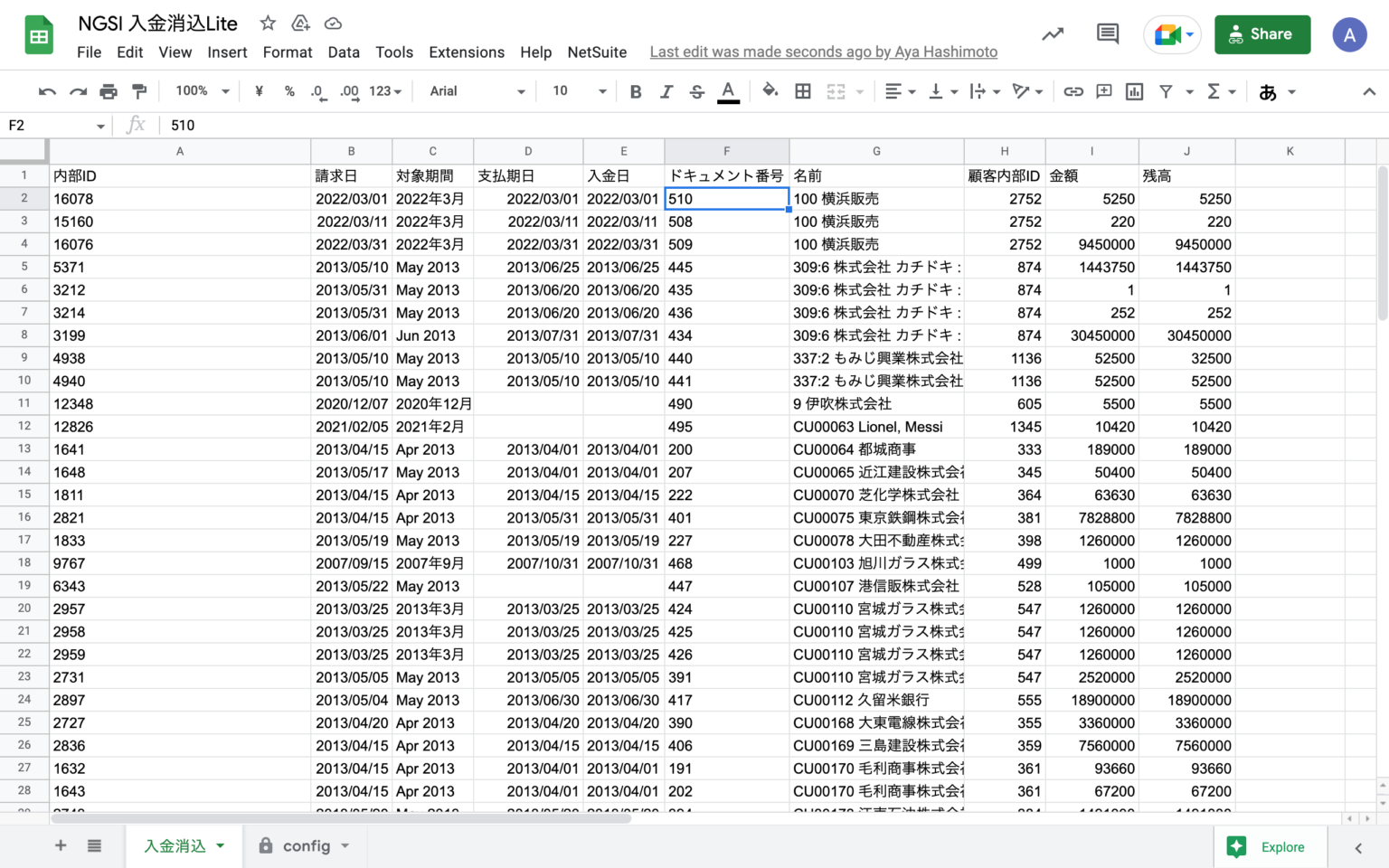The image size is (1389, 868).
Task: Switch to the config sheet tab
Action: pos(305,845)
